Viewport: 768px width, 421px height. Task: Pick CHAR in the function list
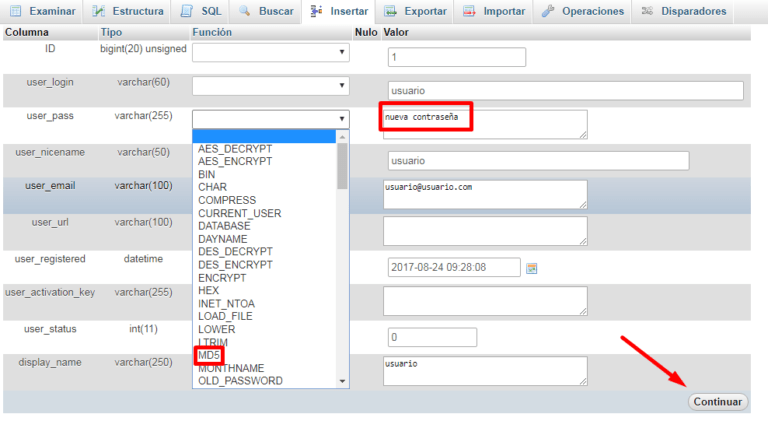pyautogui.click(x=212, y=187)
